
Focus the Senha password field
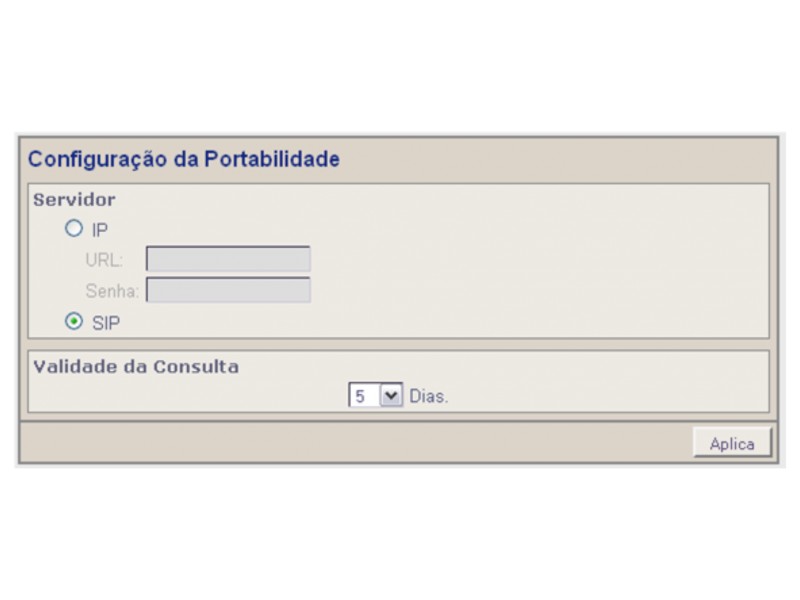228,290
